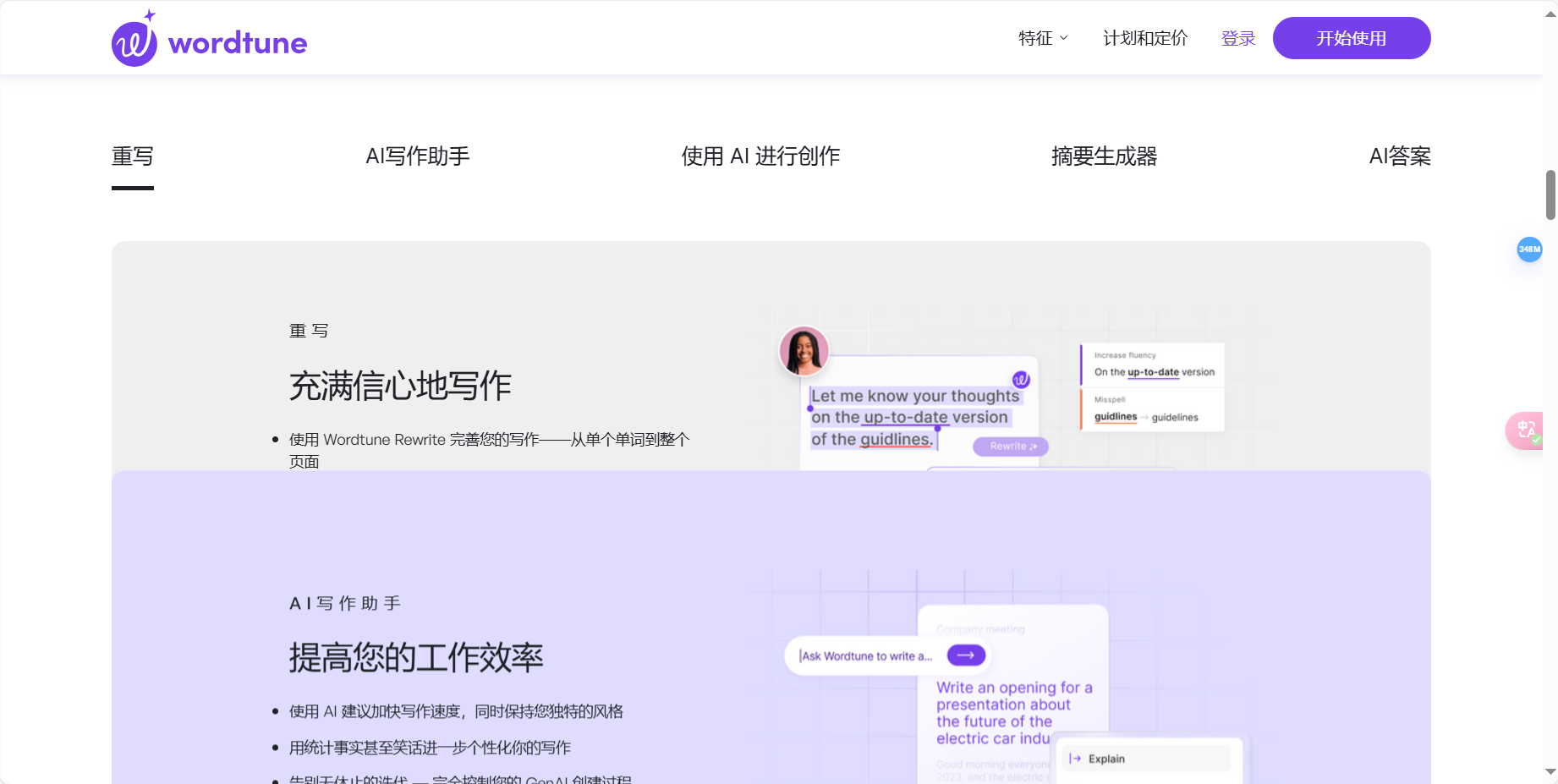
Task: Select the AI答案 tab
Action: (x=1400, y=156)
